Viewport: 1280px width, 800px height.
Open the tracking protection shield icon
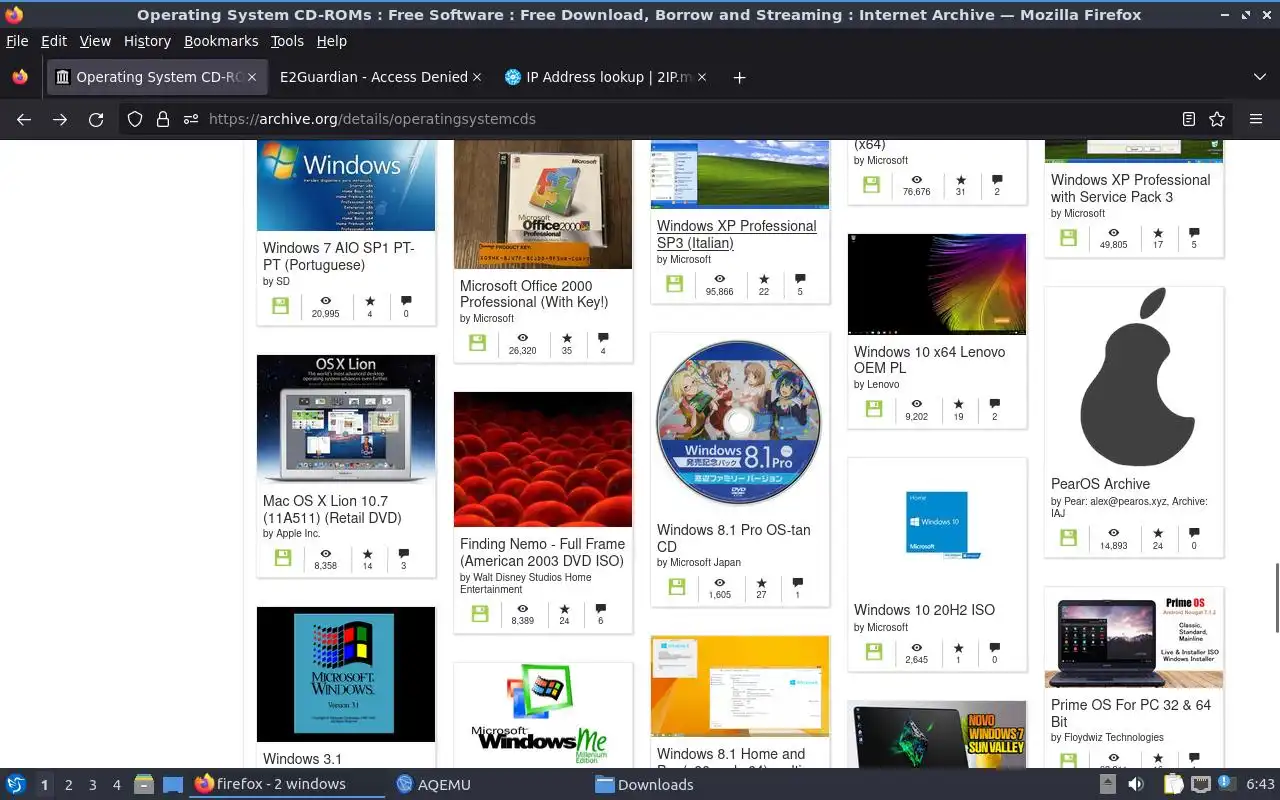[x=135, y=119]
